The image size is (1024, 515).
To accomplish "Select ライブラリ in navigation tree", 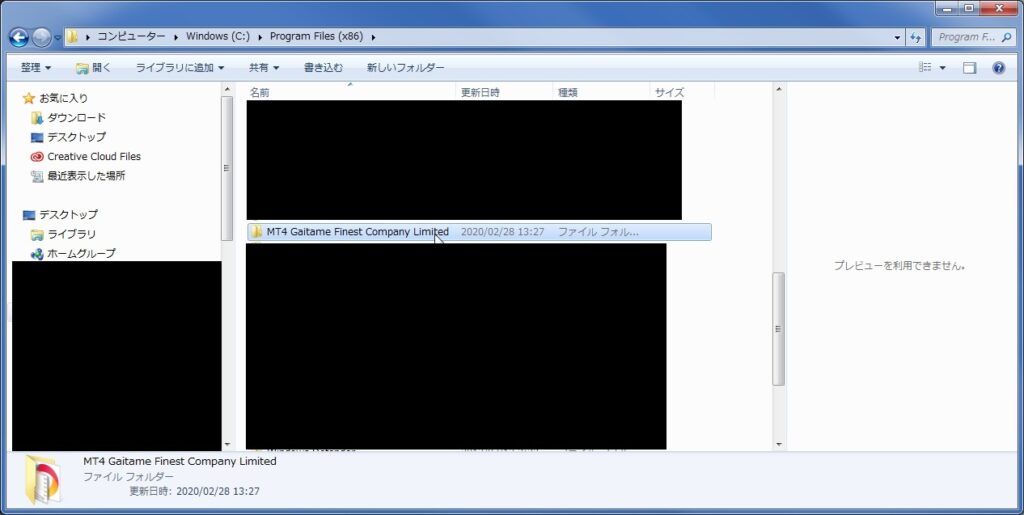I will point(72,234).
